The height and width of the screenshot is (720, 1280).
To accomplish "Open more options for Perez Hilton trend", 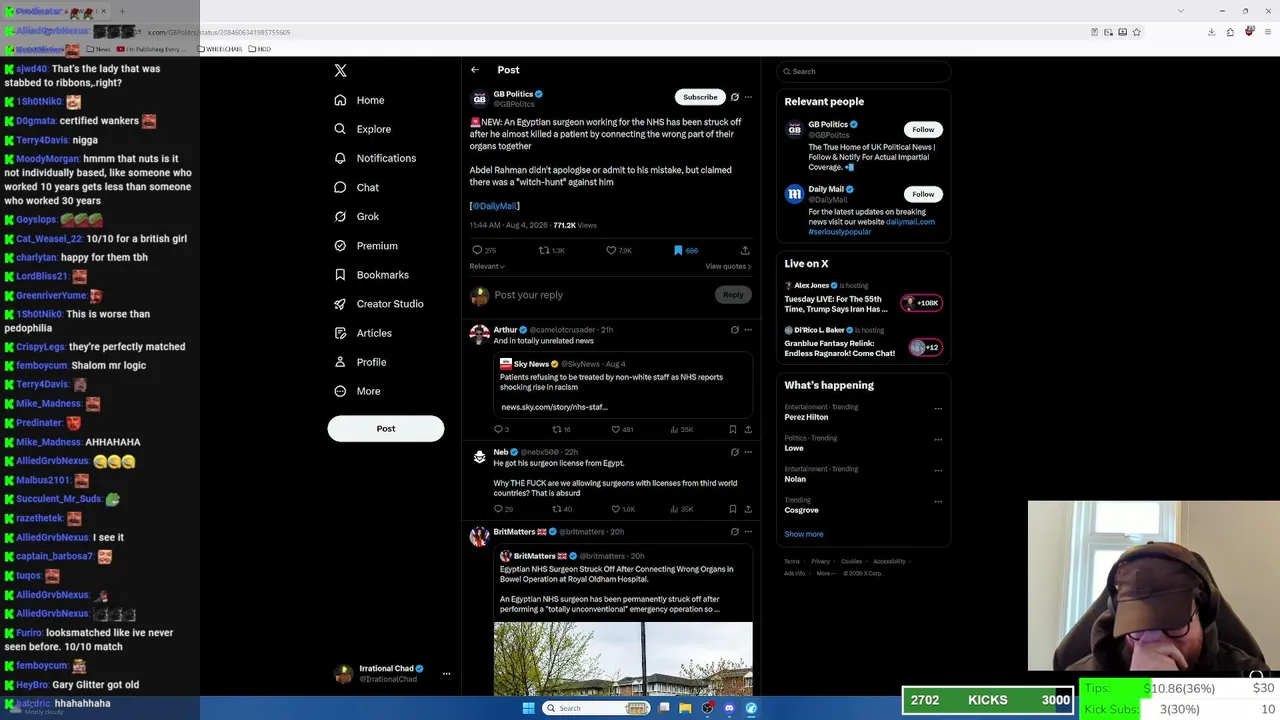I will 938,408.
